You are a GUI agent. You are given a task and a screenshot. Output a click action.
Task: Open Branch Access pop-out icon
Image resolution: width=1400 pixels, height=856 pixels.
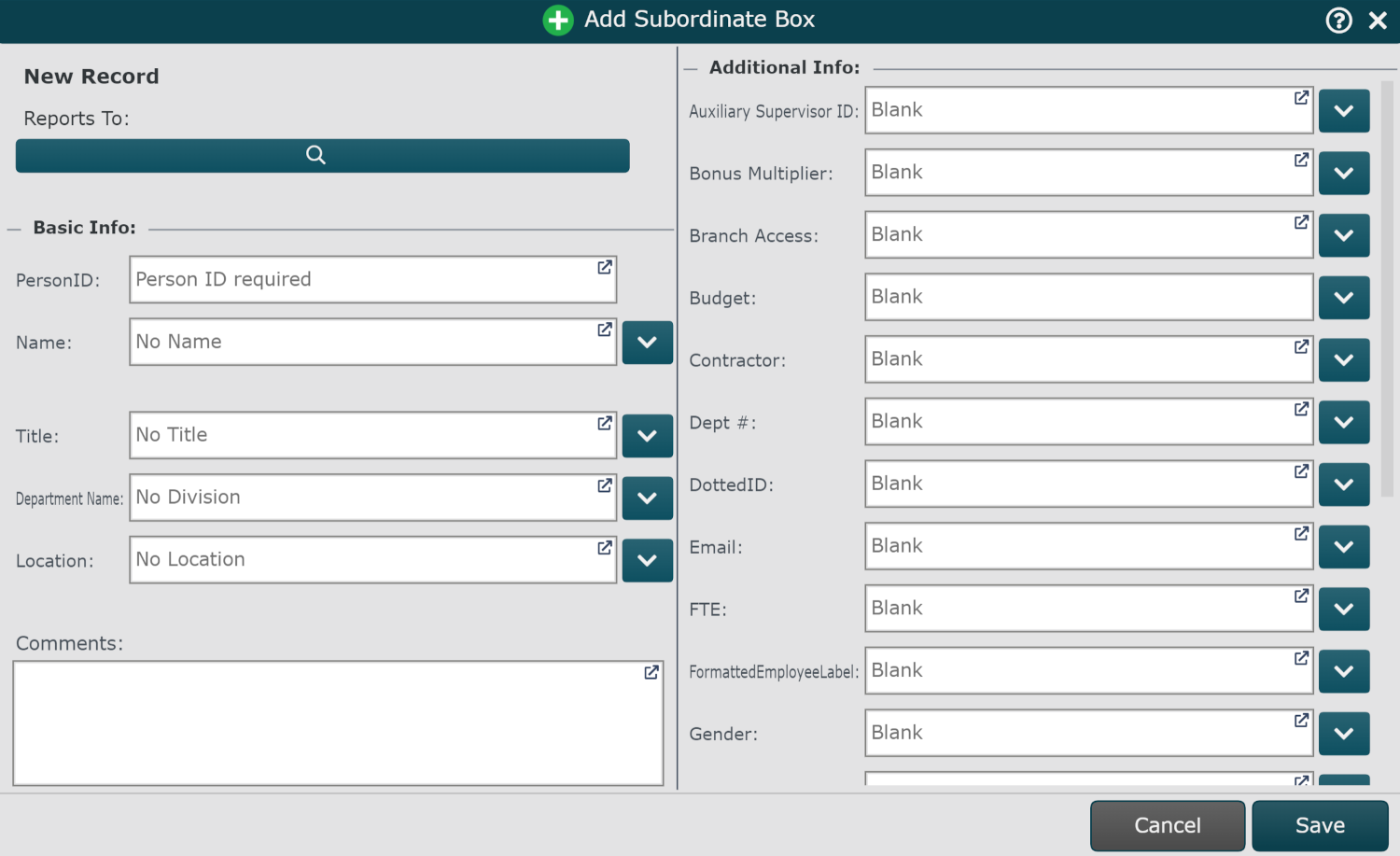pos(1301,222)
